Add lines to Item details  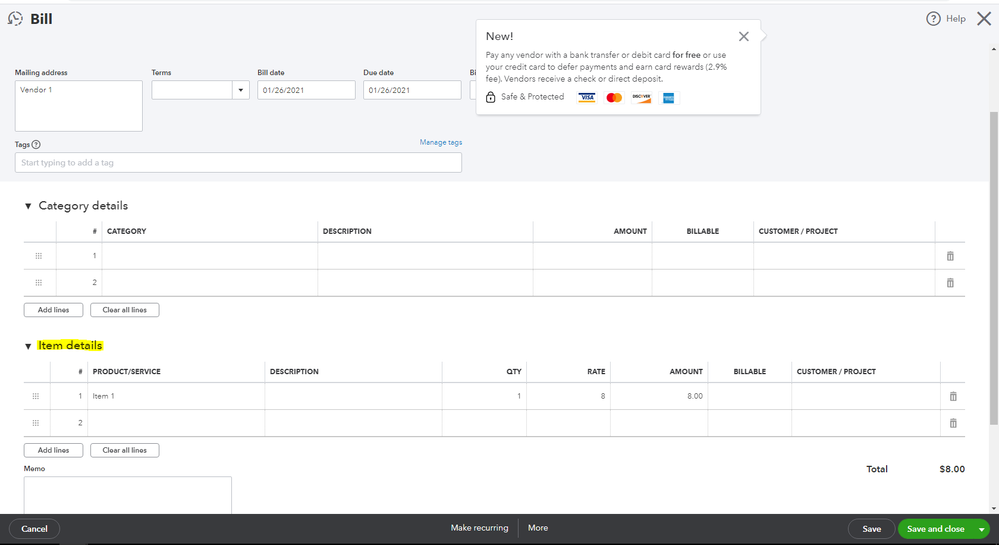coord(54,450)
